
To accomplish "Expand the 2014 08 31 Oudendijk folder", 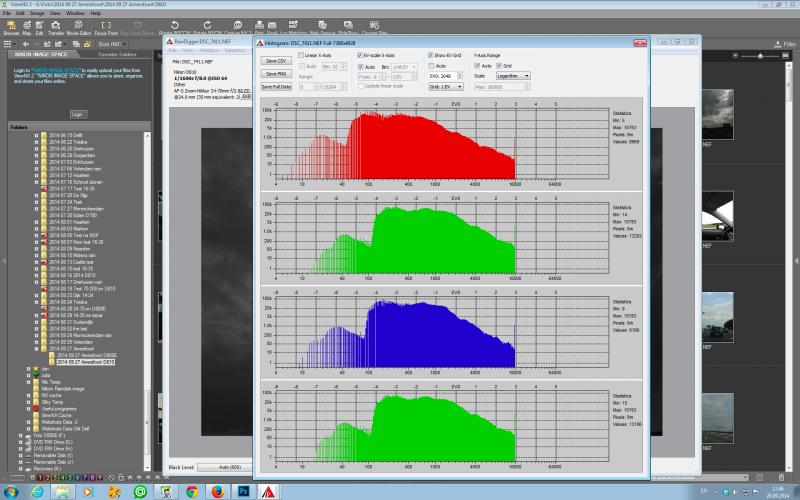I will click(36, 322).
